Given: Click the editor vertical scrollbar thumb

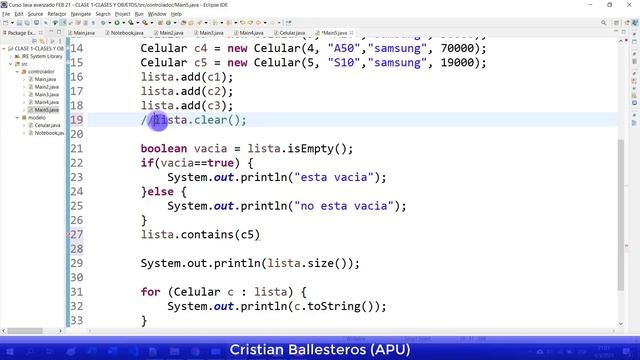Looking at the screenshot, I should [621, 215].
